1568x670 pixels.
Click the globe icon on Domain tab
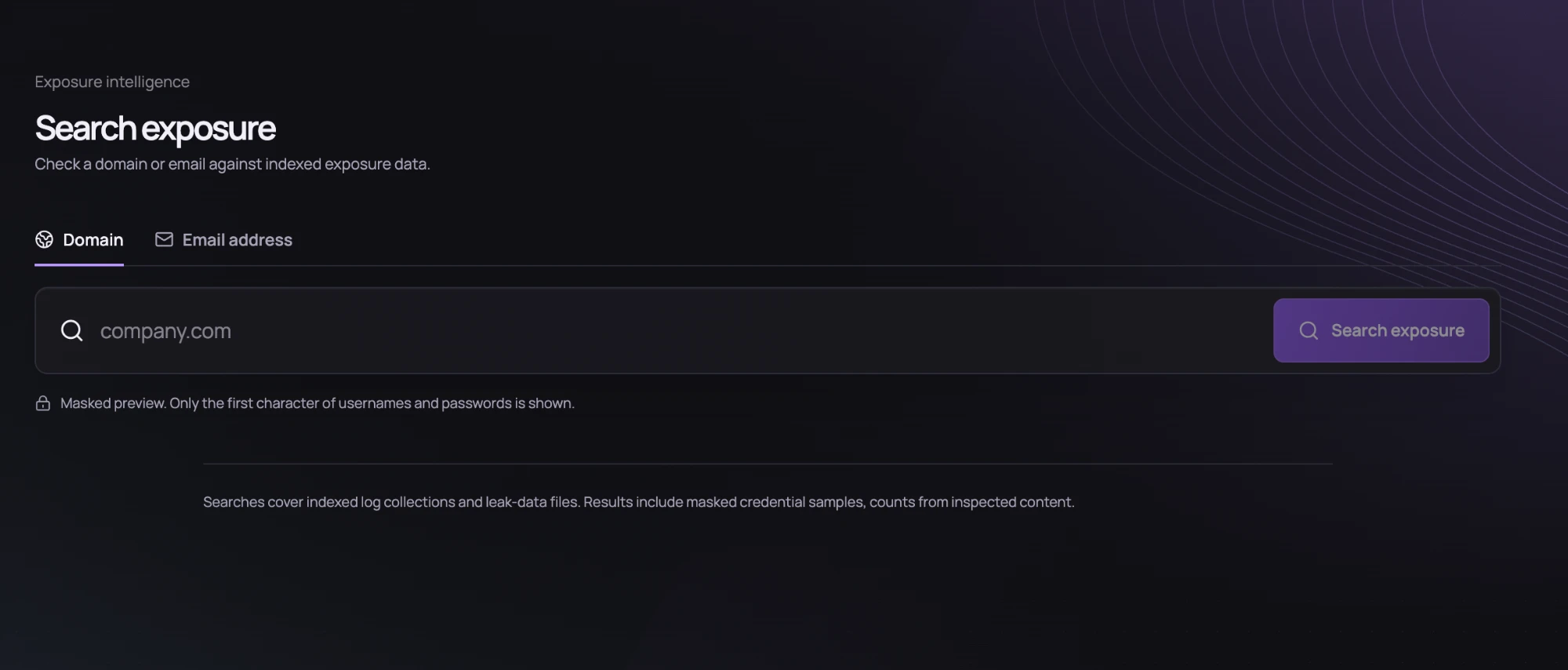pos(44,239)
